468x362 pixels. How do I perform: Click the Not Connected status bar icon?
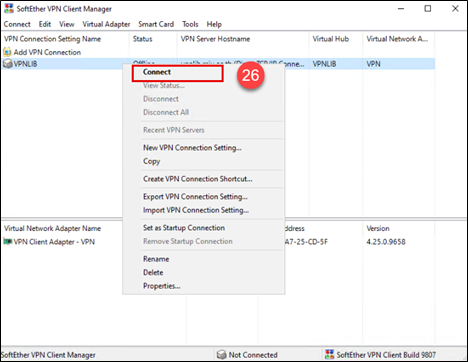click(x=221, y=354)
